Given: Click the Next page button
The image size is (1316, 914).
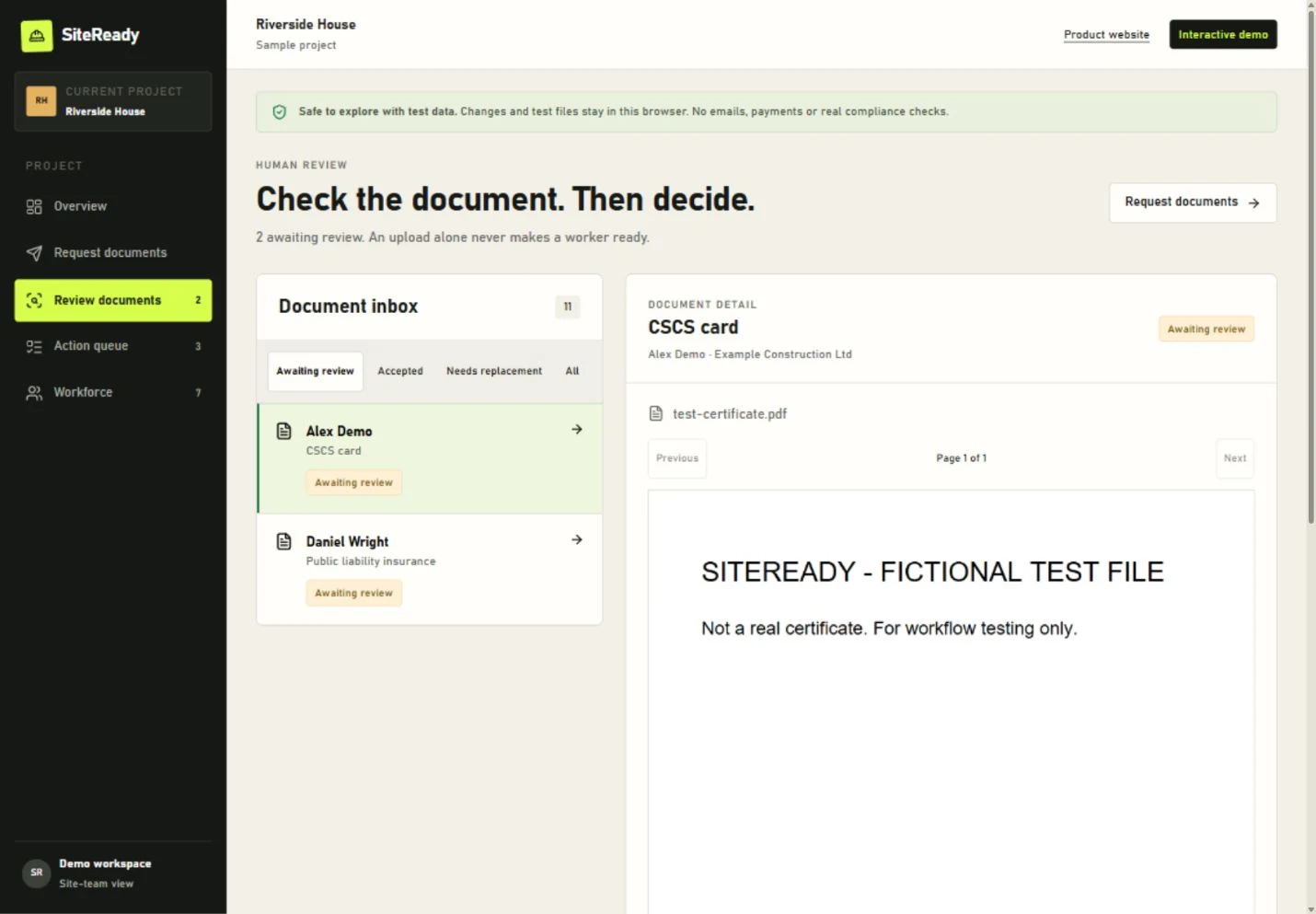Looking at the screenshot, I should (1235, 458).
